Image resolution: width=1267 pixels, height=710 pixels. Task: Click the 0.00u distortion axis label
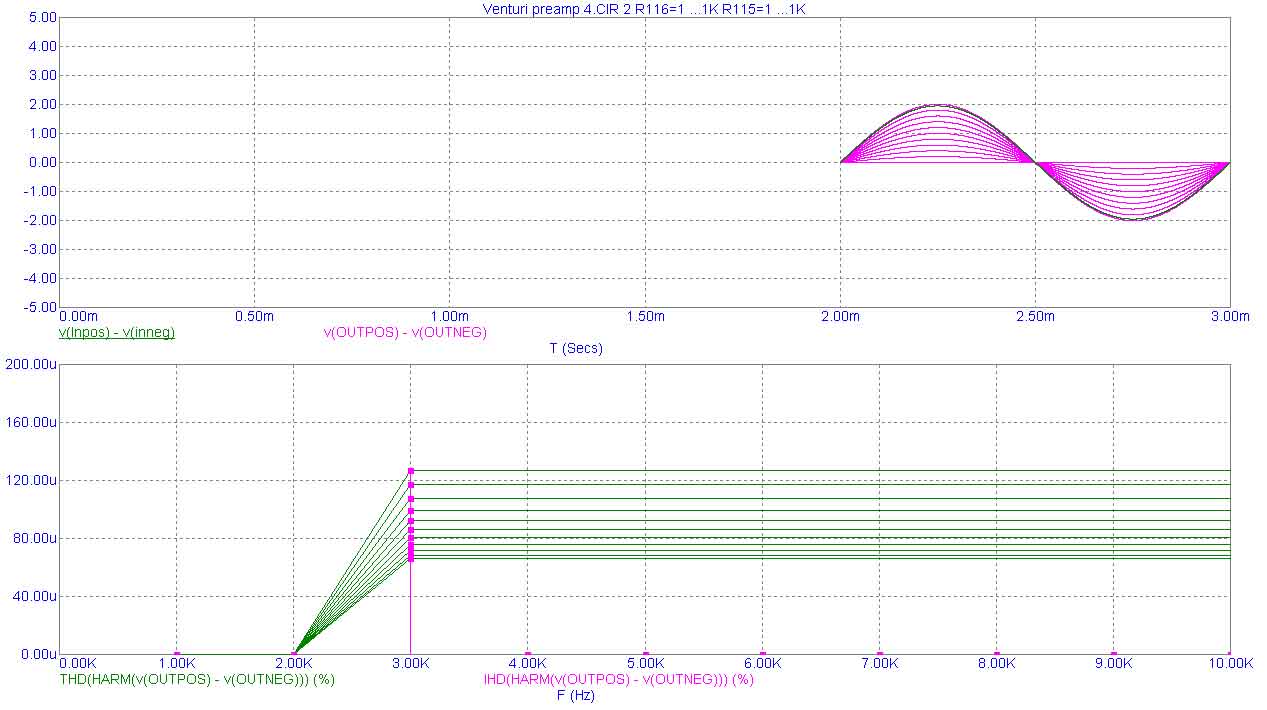tap(37, 654)
